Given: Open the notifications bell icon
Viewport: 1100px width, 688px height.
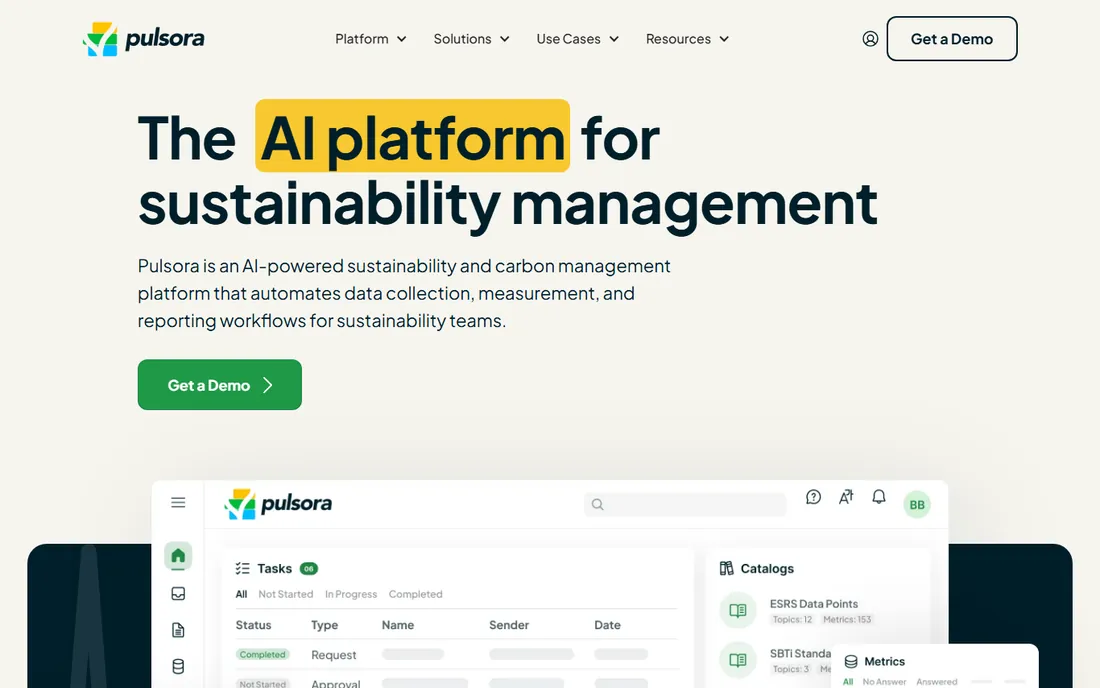Looking at the screenshot, I should point(878,497).
